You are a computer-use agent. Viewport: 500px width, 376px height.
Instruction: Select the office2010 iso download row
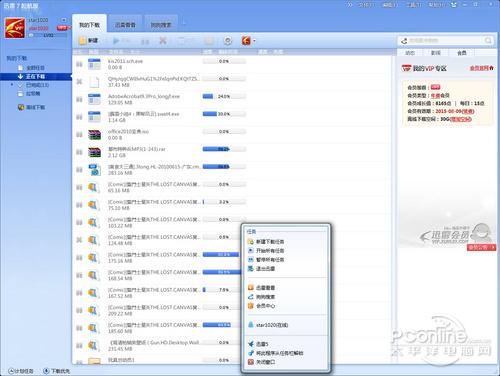pyautogui.click(x=232, y=135)
